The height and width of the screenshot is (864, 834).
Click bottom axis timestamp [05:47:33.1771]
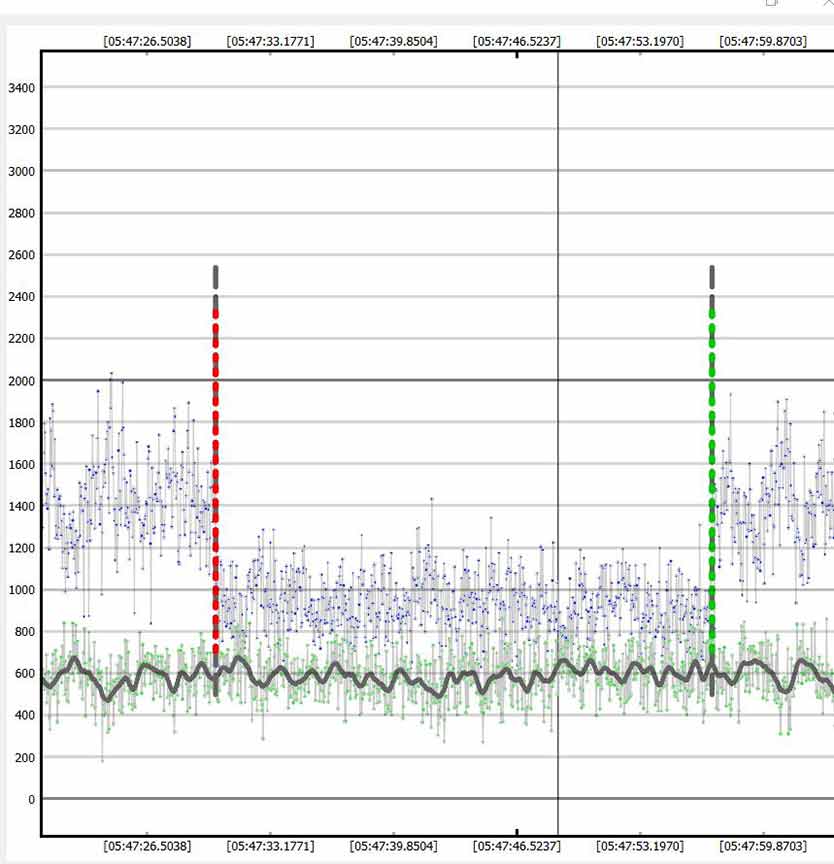(x=270, y=846)
